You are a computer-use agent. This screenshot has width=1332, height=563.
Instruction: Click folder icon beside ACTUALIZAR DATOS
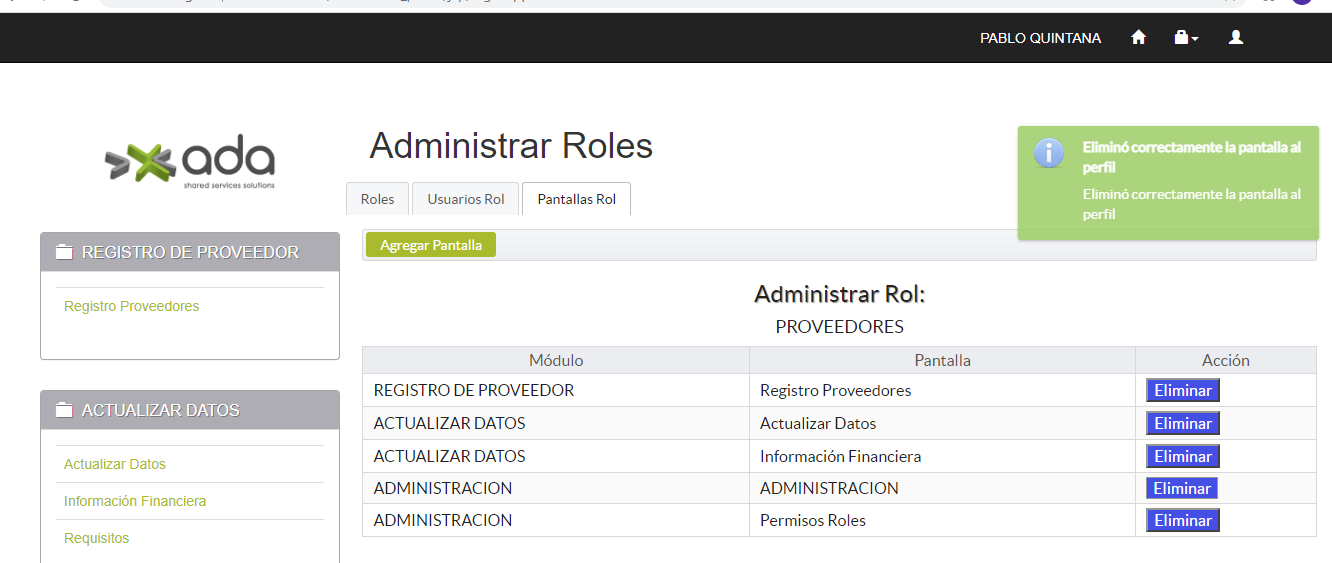[x=65, y=410]
